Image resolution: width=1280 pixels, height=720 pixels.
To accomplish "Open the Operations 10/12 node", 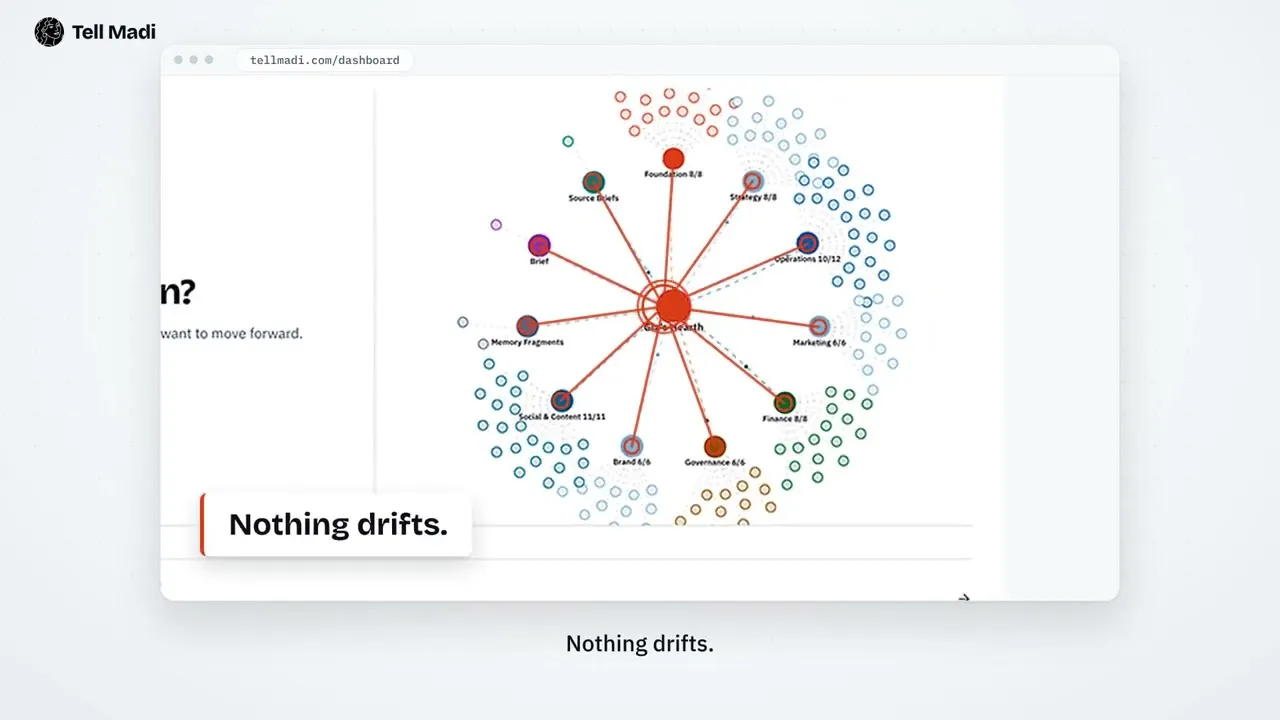I will coord(808,242).
